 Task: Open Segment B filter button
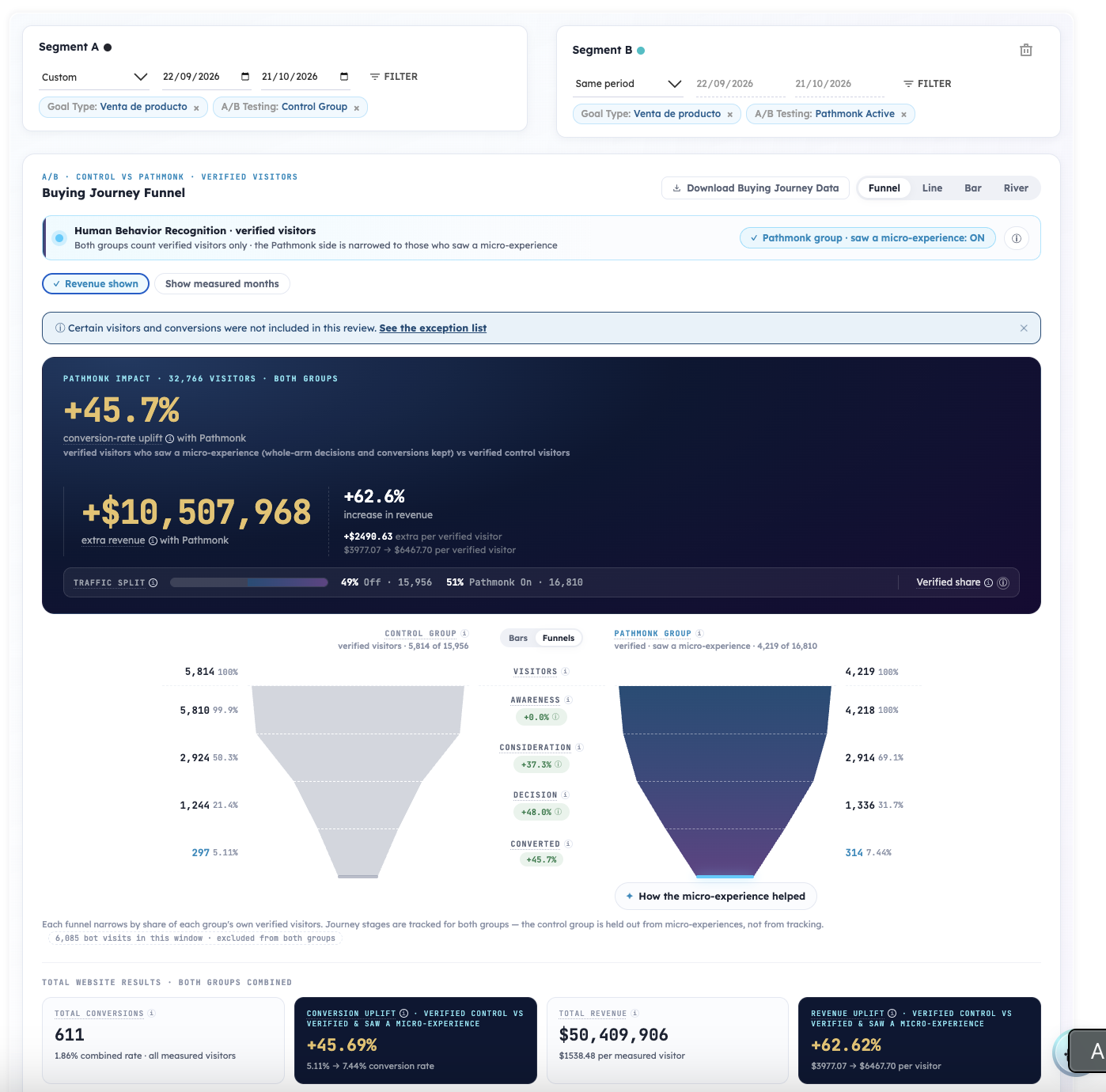pos(927,84)
